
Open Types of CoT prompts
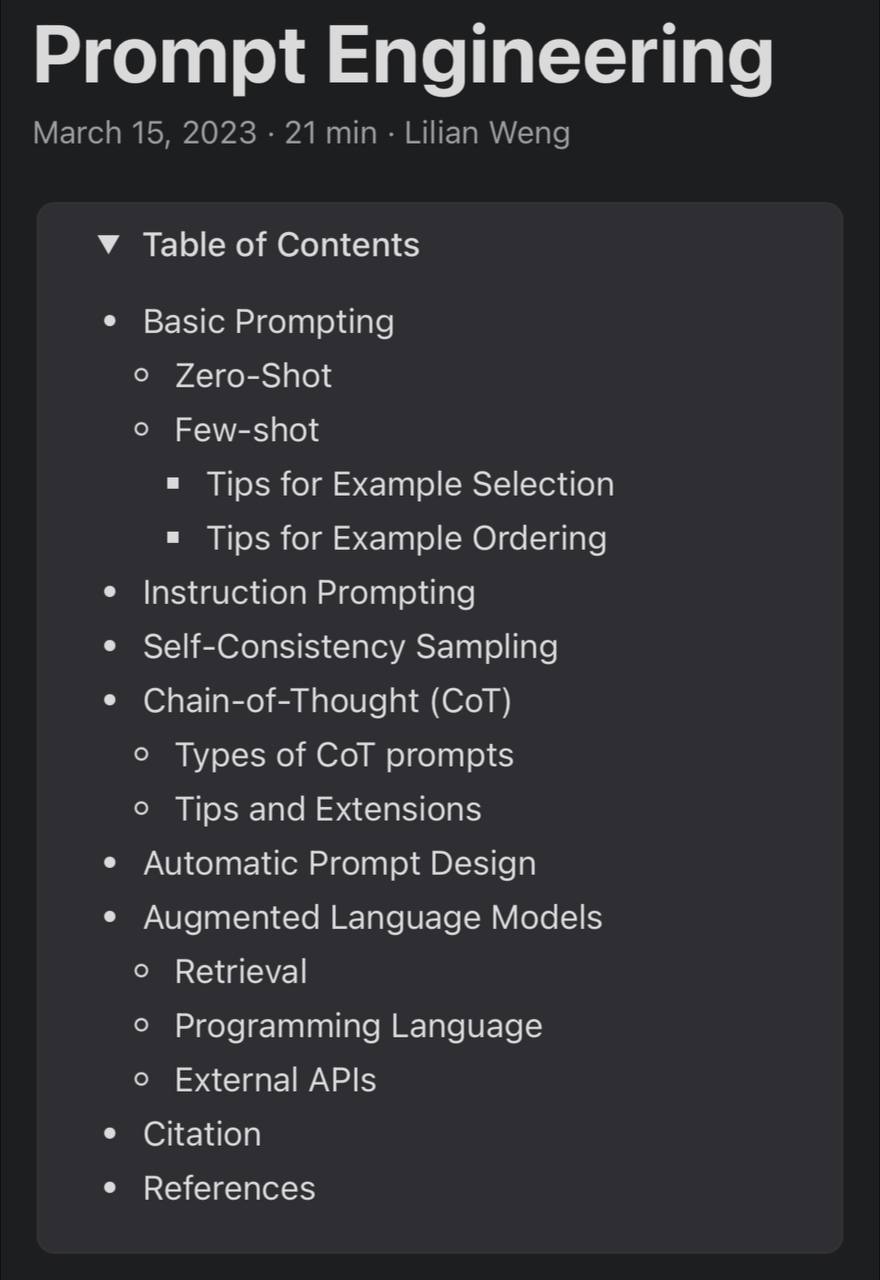point(344,755)
